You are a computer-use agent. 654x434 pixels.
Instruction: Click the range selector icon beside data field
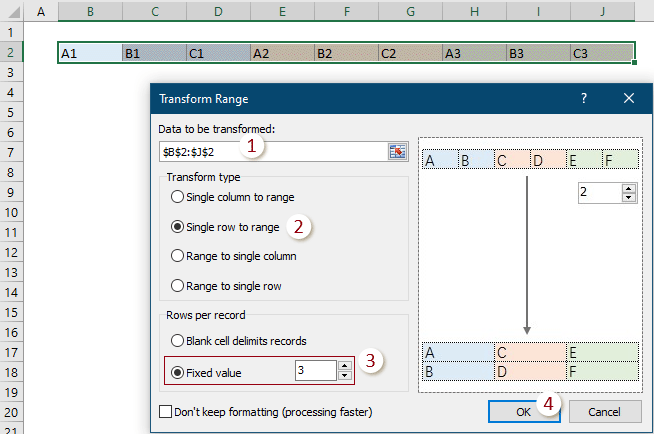point(397,152)
